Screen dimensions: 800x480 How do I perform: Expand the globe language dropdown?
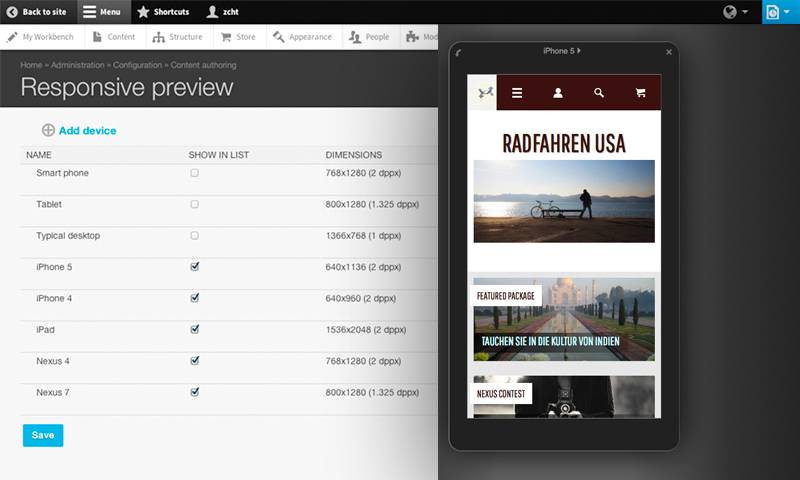click(x=735, y=12)
